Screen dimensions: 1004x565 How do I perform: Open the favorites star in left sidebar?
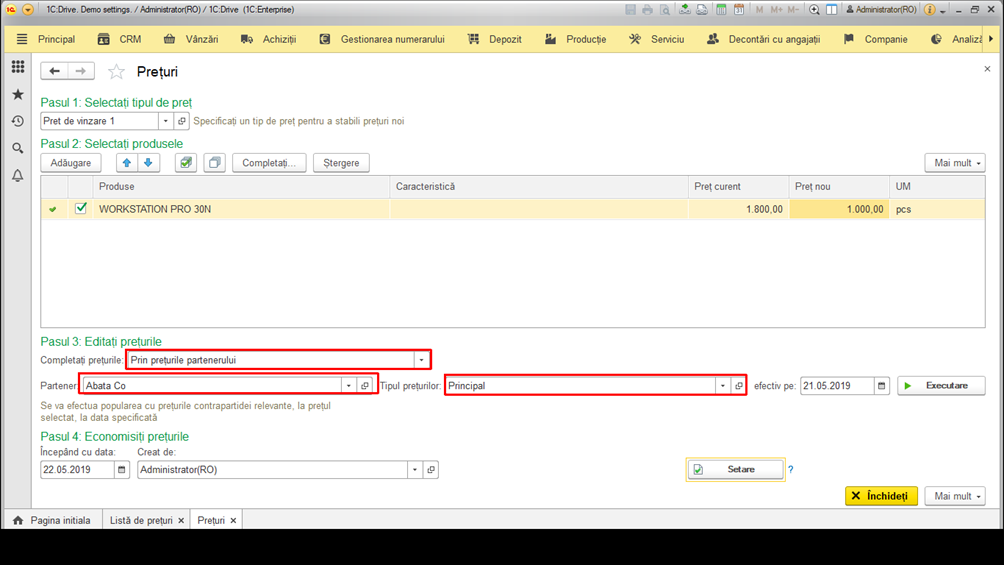coord(18,94)
